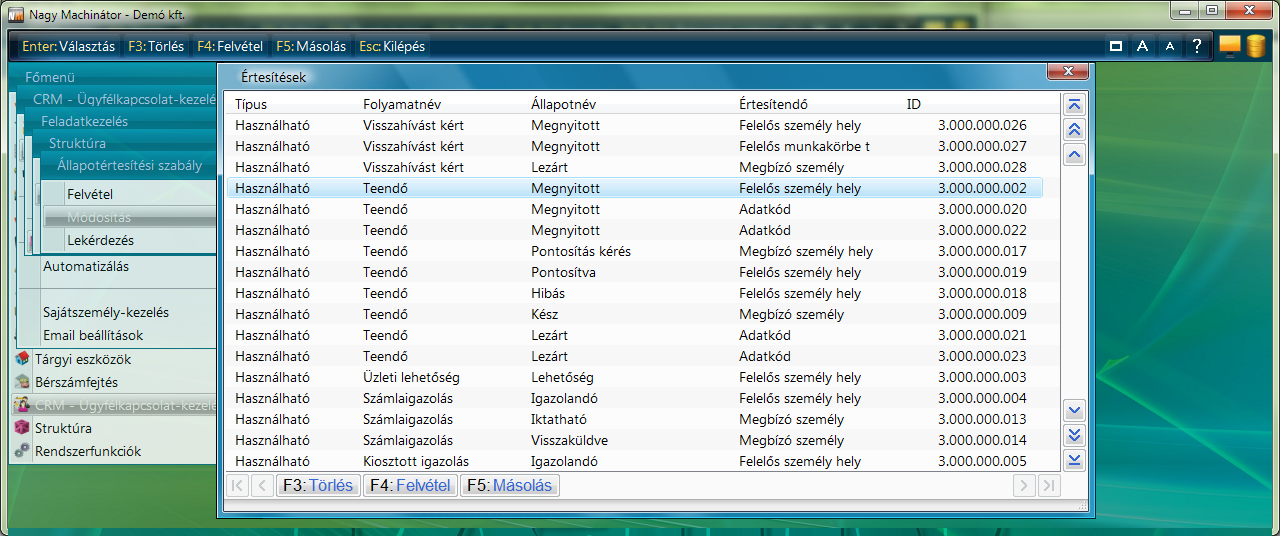Open Tárgyi eszközök menu entry
The height and width of the screenshot is (536, 1280).
point(83,359)
